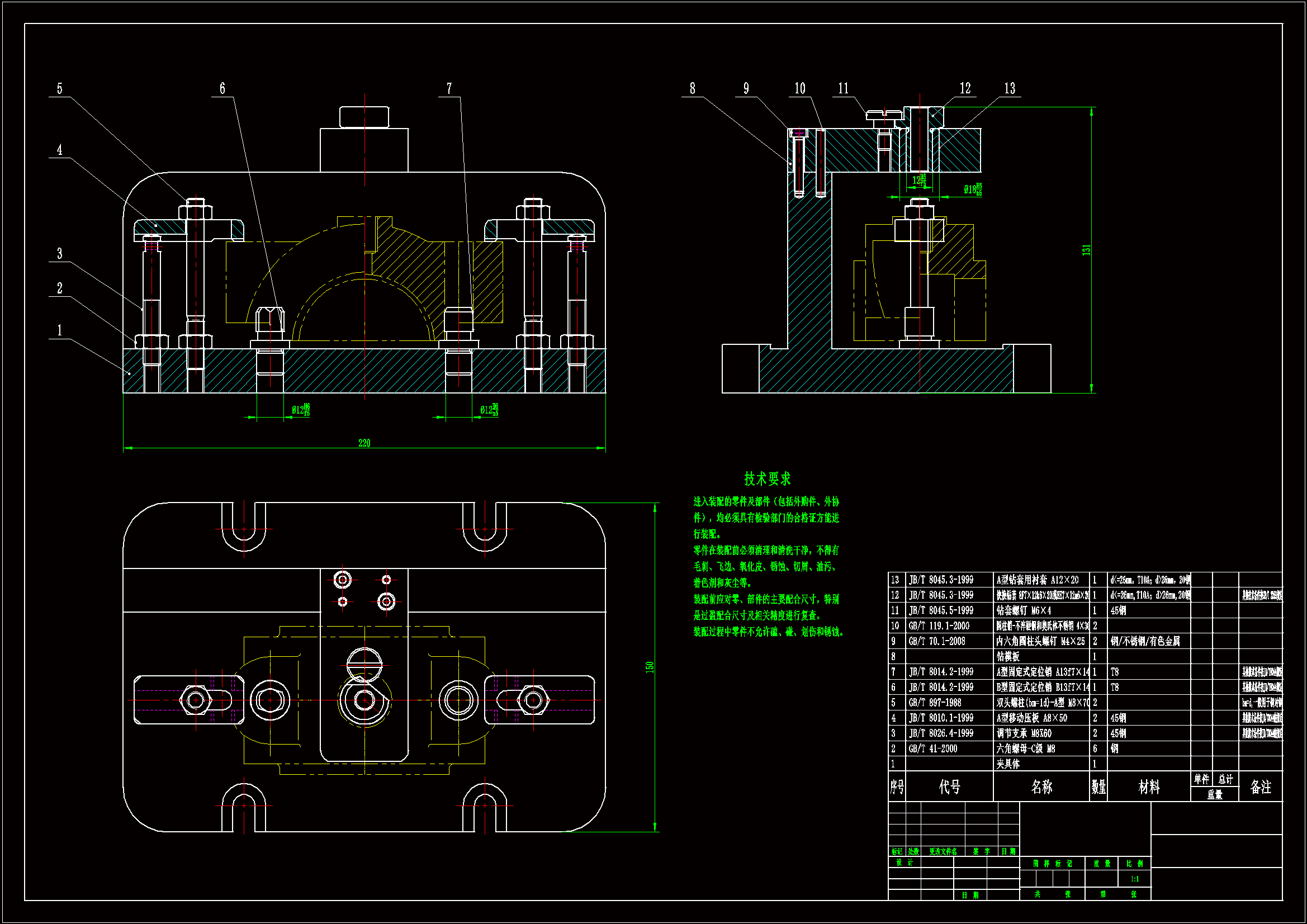The image size is (1307, 924).
Task: Click the 技术要求 heading text
Action: pos(768,479)
